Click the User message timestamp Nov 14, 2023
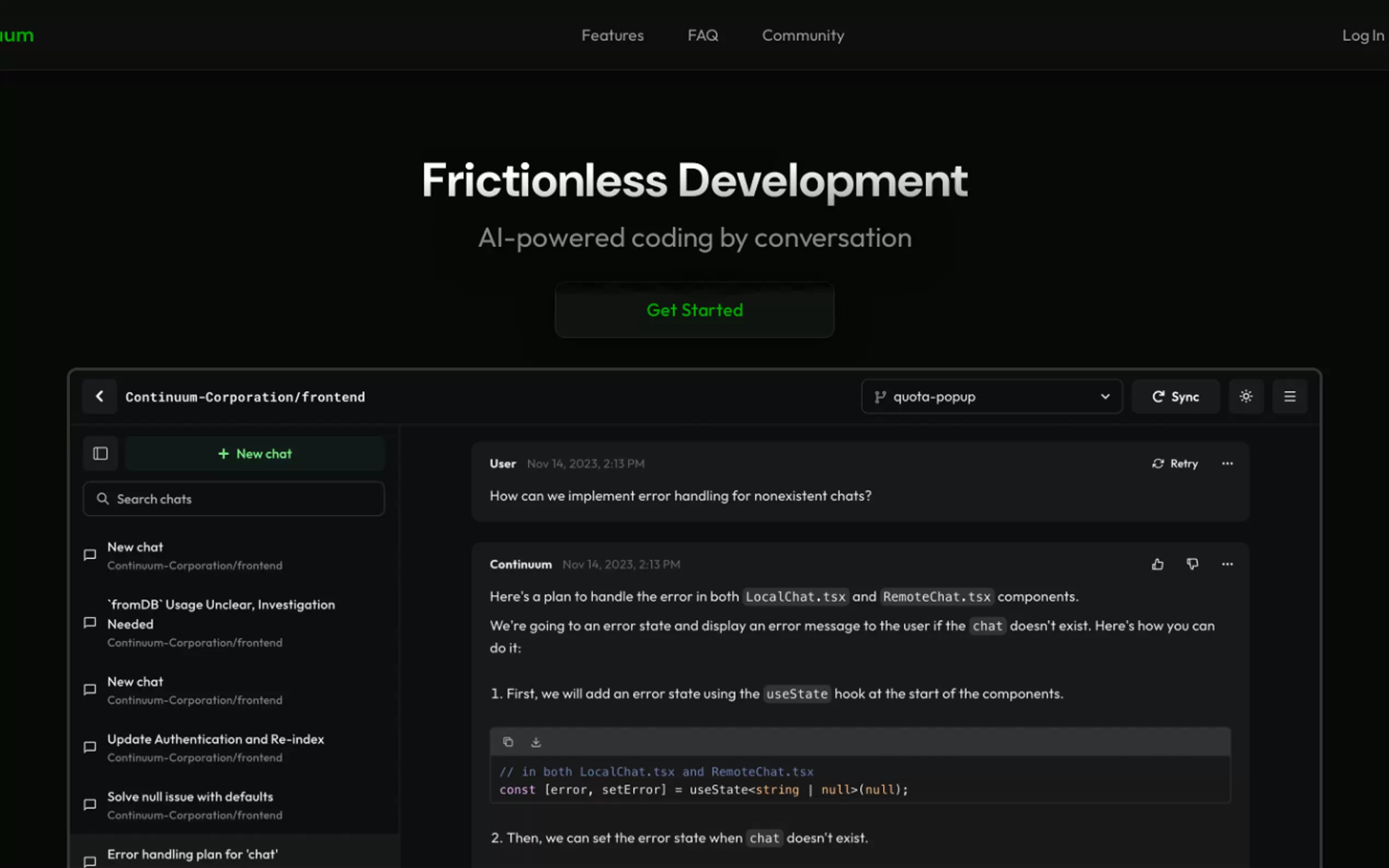Screen dimensions: 1389x868 pos(586,464)
